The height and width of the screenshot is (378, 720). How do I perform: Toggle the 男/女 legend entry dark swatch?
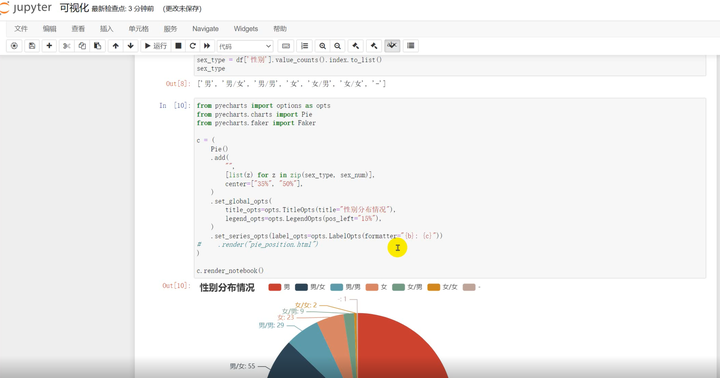[x=301, y=287]
